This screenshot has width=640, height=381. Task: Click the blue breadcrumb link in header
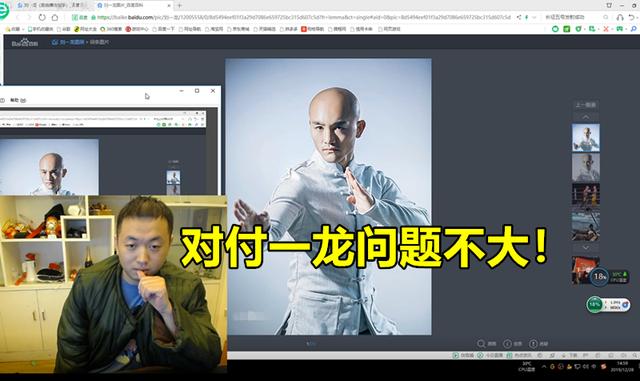tap(68, 42)
